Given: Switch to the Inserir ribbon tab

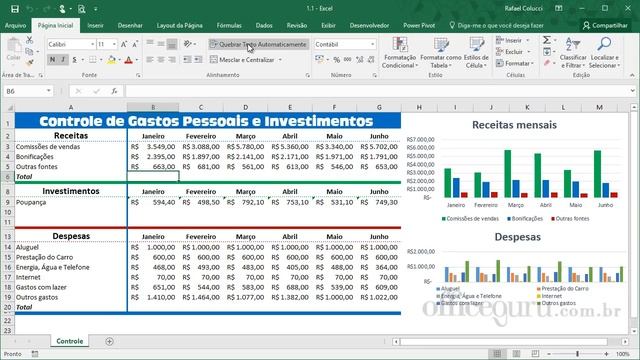Looking at the screenshot, I should click(x=95, y=25).
